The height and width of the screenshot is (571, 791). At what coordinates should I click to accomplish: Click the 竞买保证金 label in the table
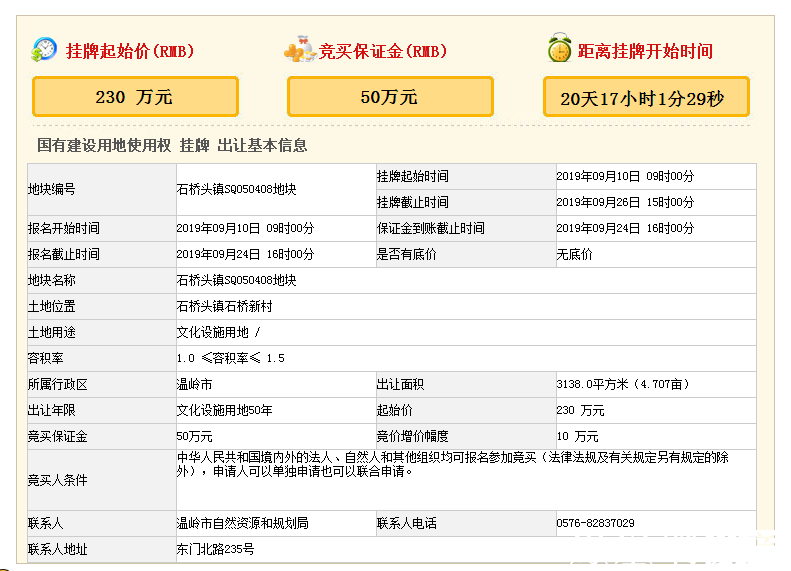point(58,436)
